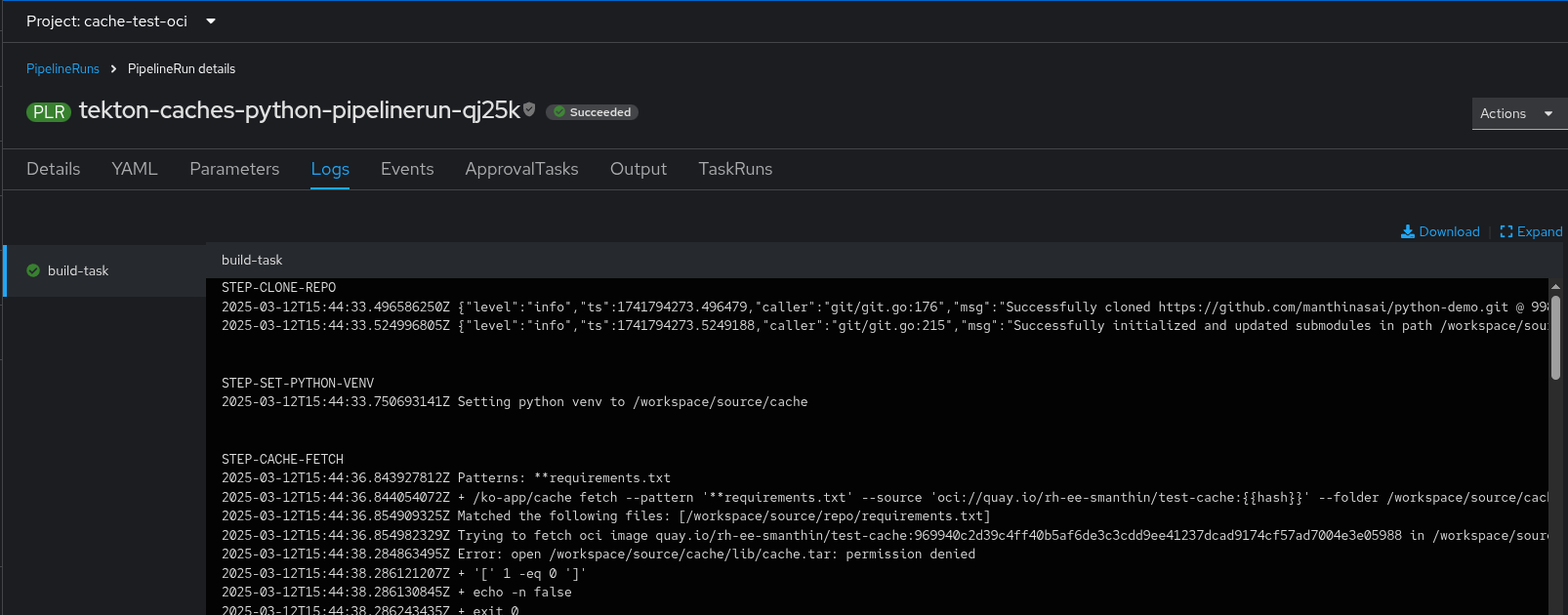Open the ApprovalTasks tab
This screenshot has width=1568, height=615.
[521, 169]
